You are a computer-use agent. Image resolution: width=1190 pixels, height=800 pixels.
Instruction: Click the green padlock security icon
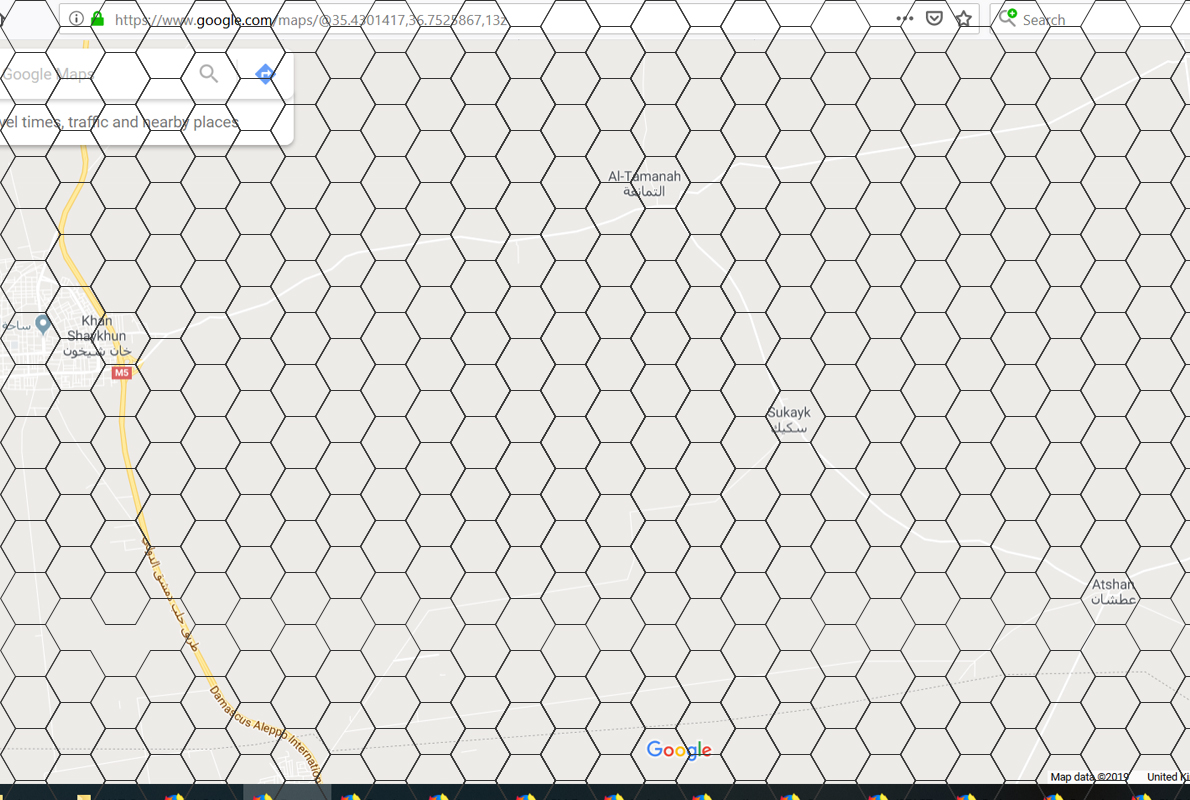click(x=97, y=18)
